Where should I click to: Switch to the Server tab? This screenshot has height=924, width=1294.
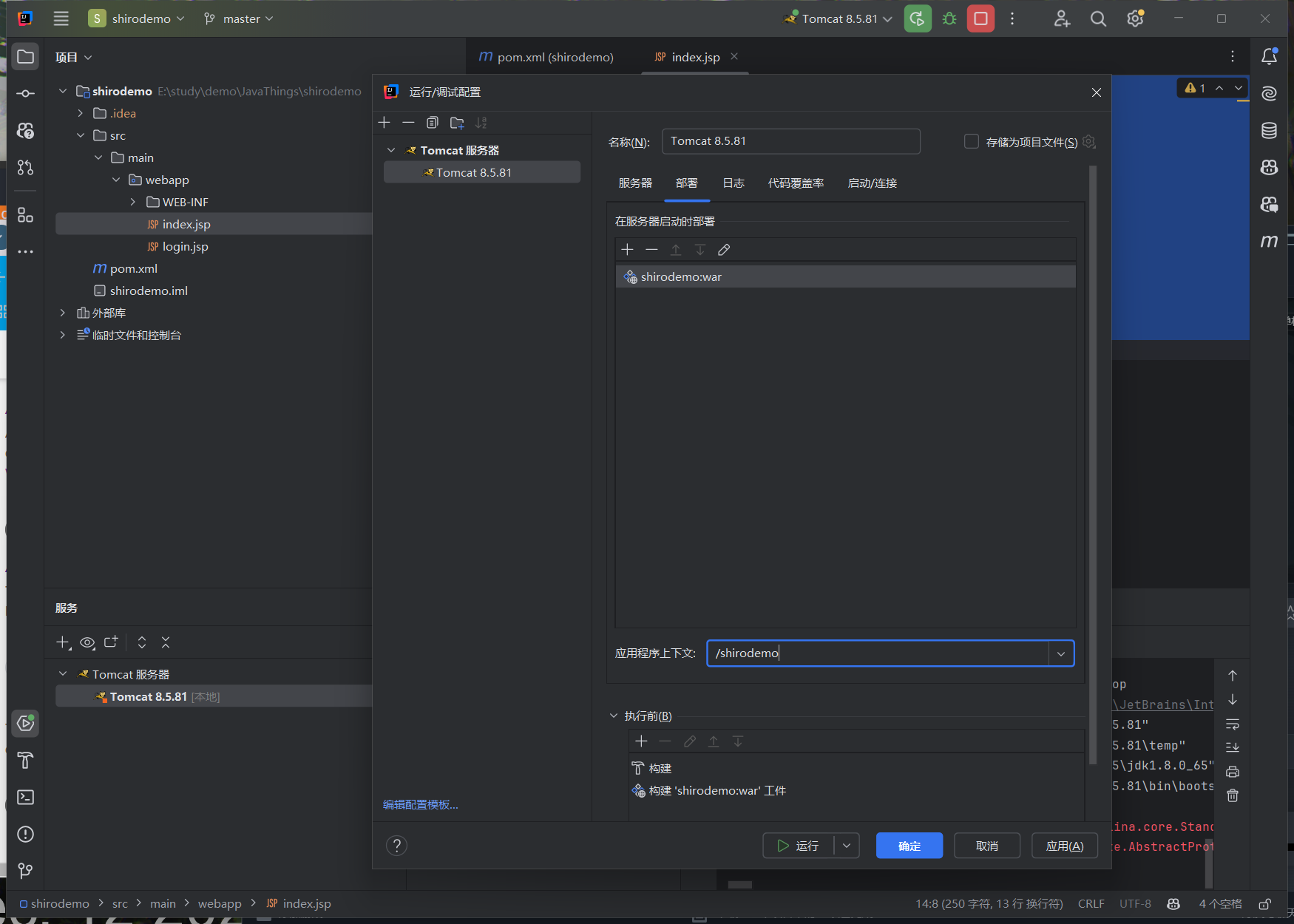635,183
